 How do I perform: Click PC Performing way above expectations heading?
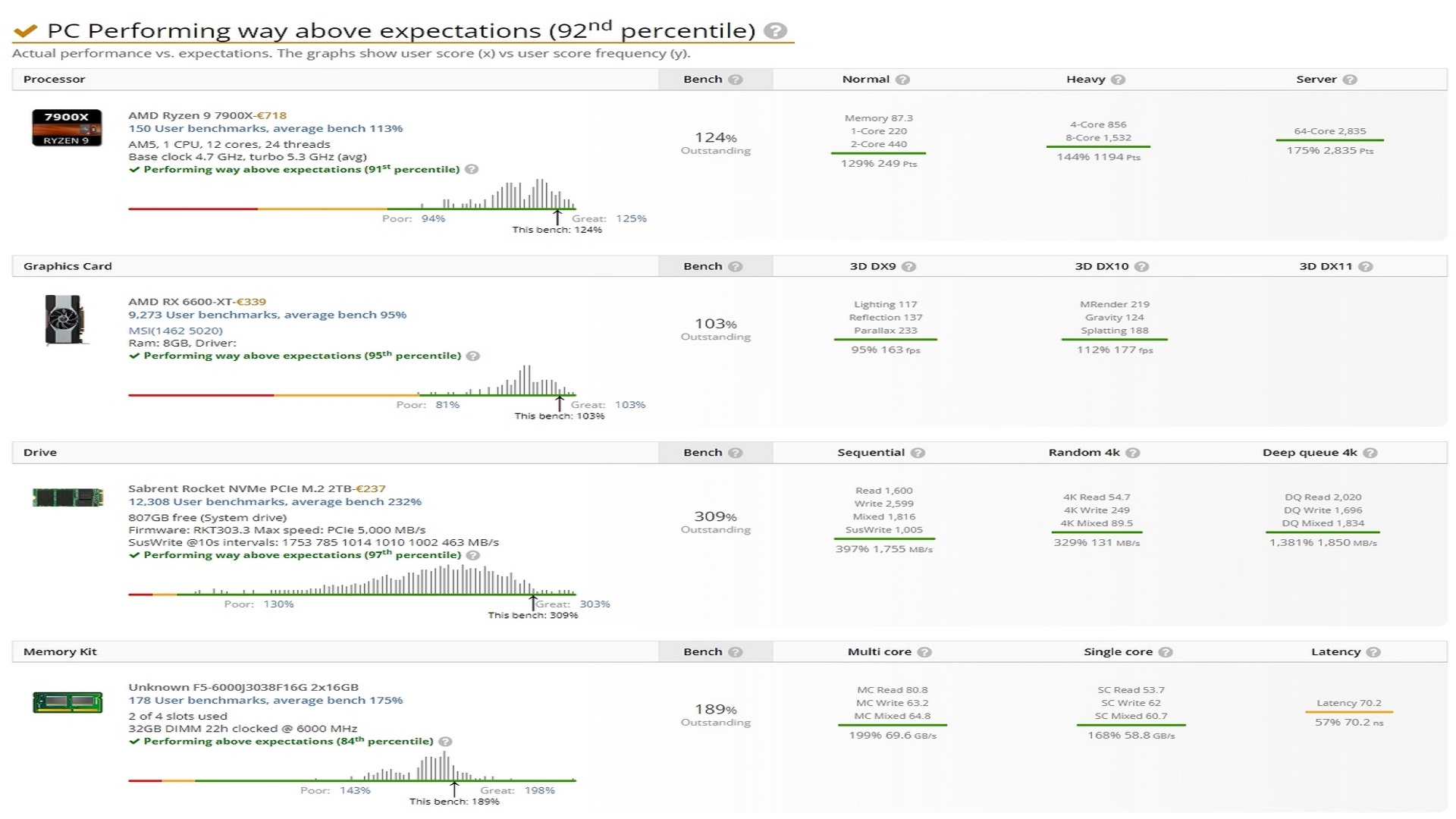401,30
